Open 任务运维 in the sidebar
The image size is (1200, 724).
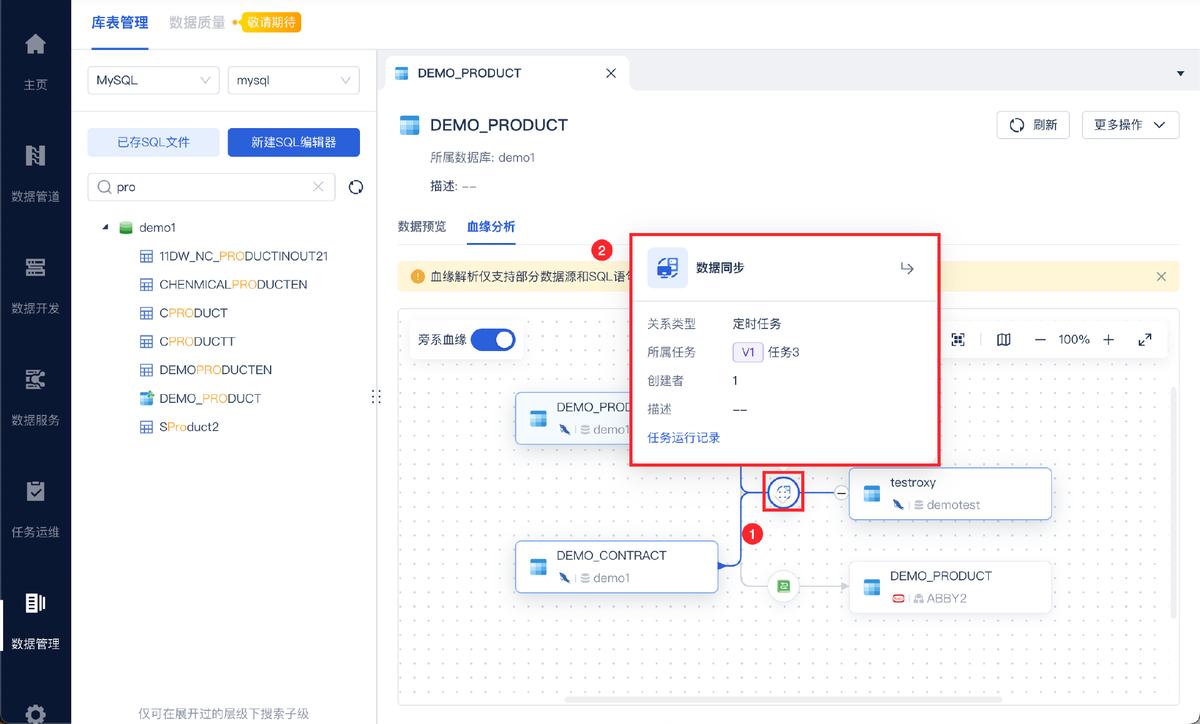pos(35,507)
